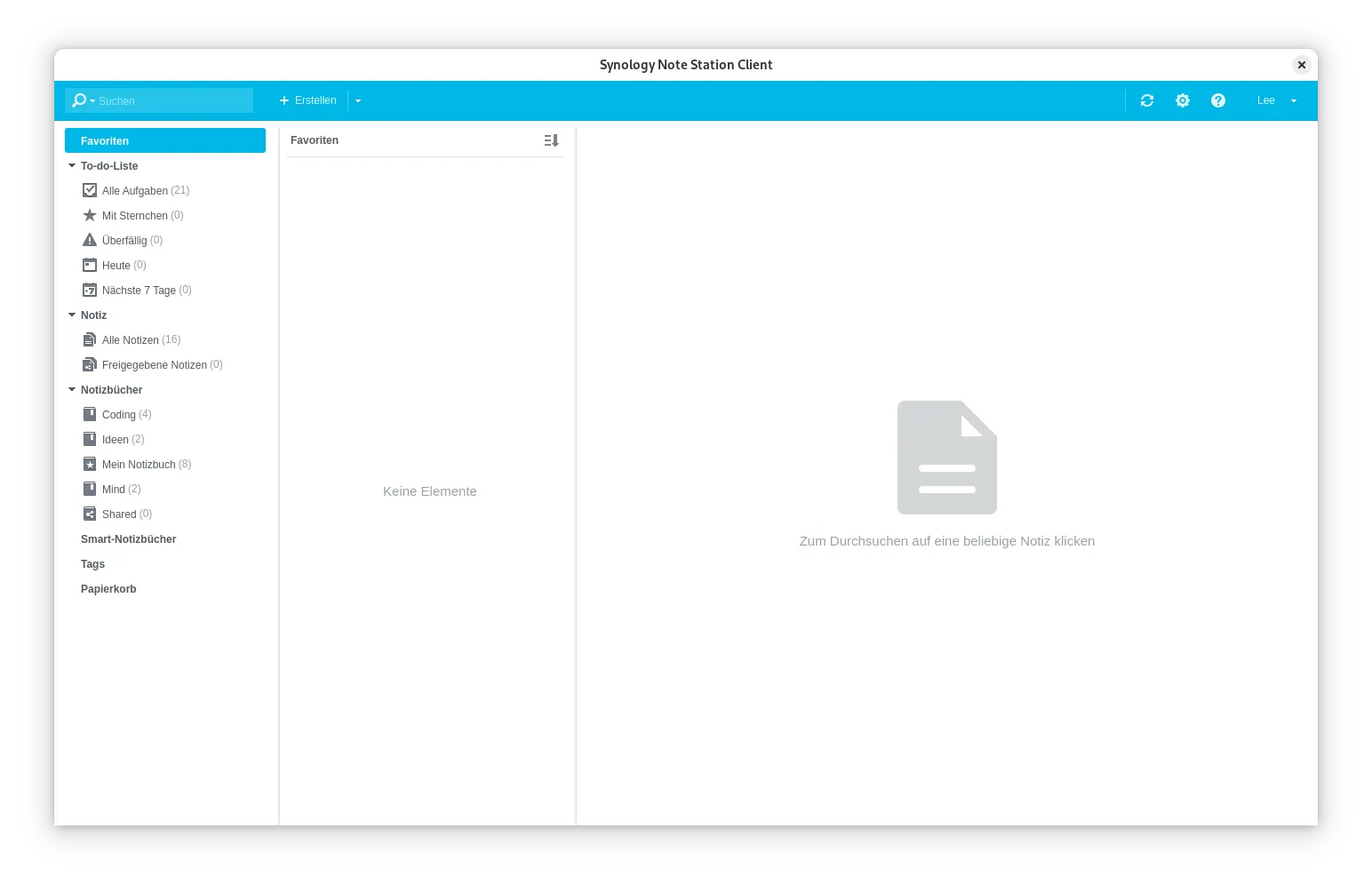
Task: Open the Shared (0) notebook label
Action: click(x=127, y=514)
